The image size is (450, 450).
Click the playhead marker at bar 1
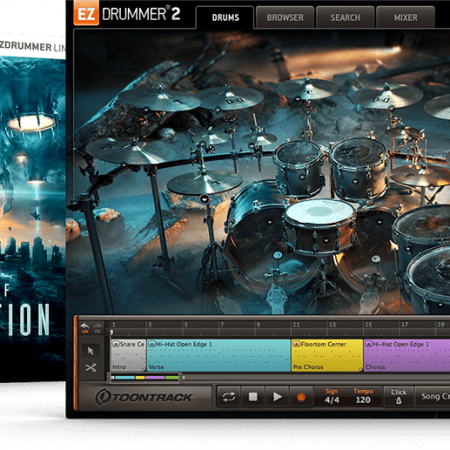[x=112, y=332]
